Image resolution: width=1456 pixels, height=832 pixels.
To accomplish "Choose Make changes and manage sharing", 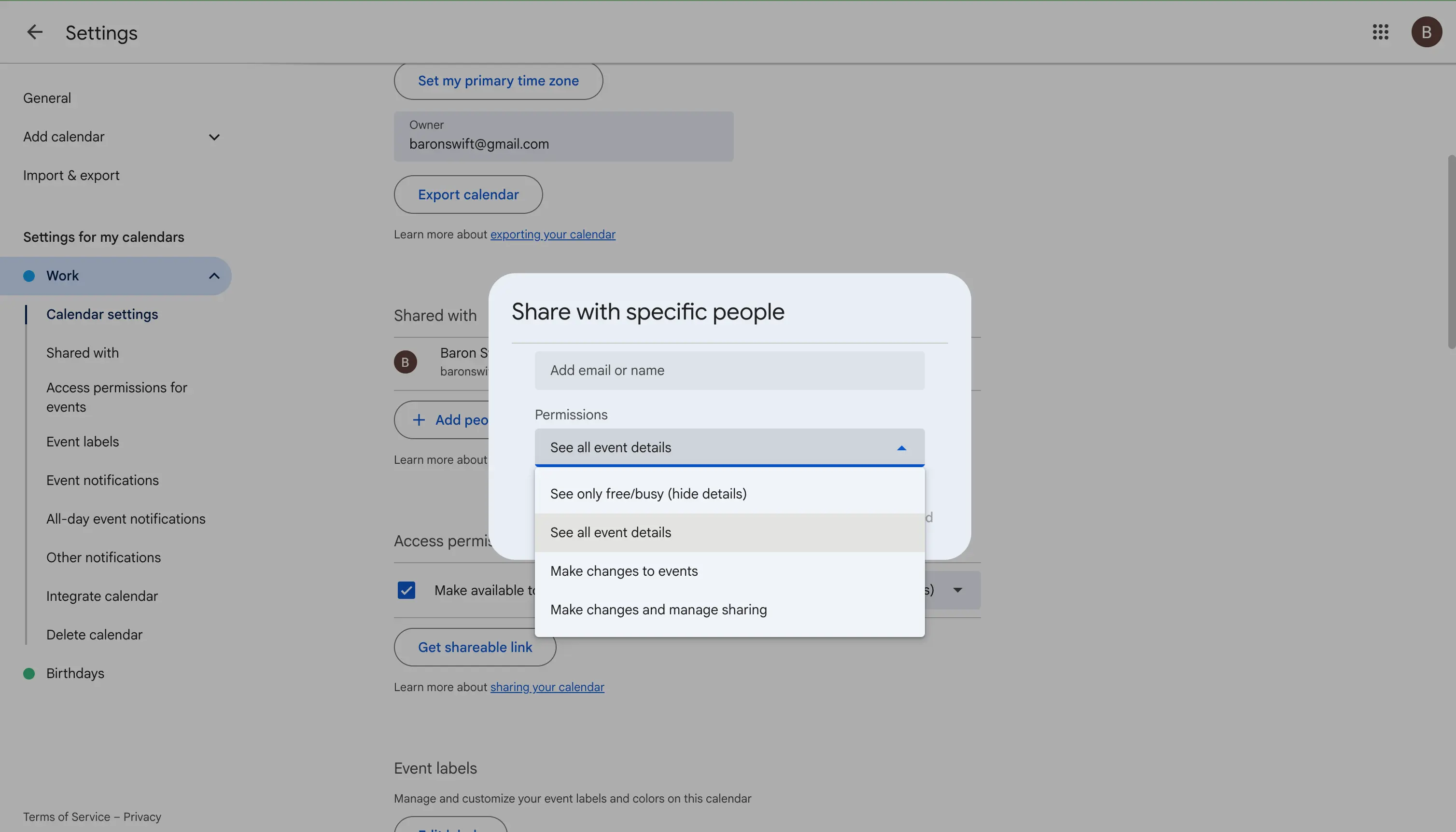I will point(729,610).
